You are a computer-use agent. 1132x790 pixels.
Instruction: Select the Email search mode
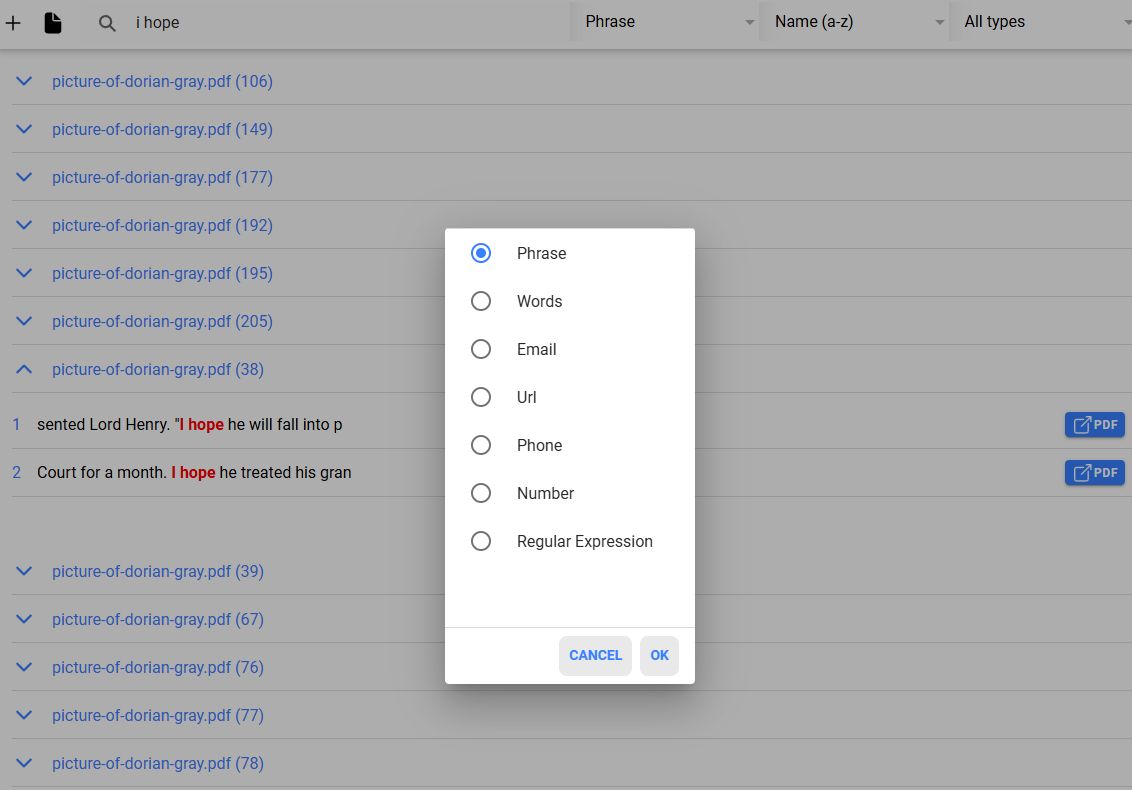(x=481, y=349)
